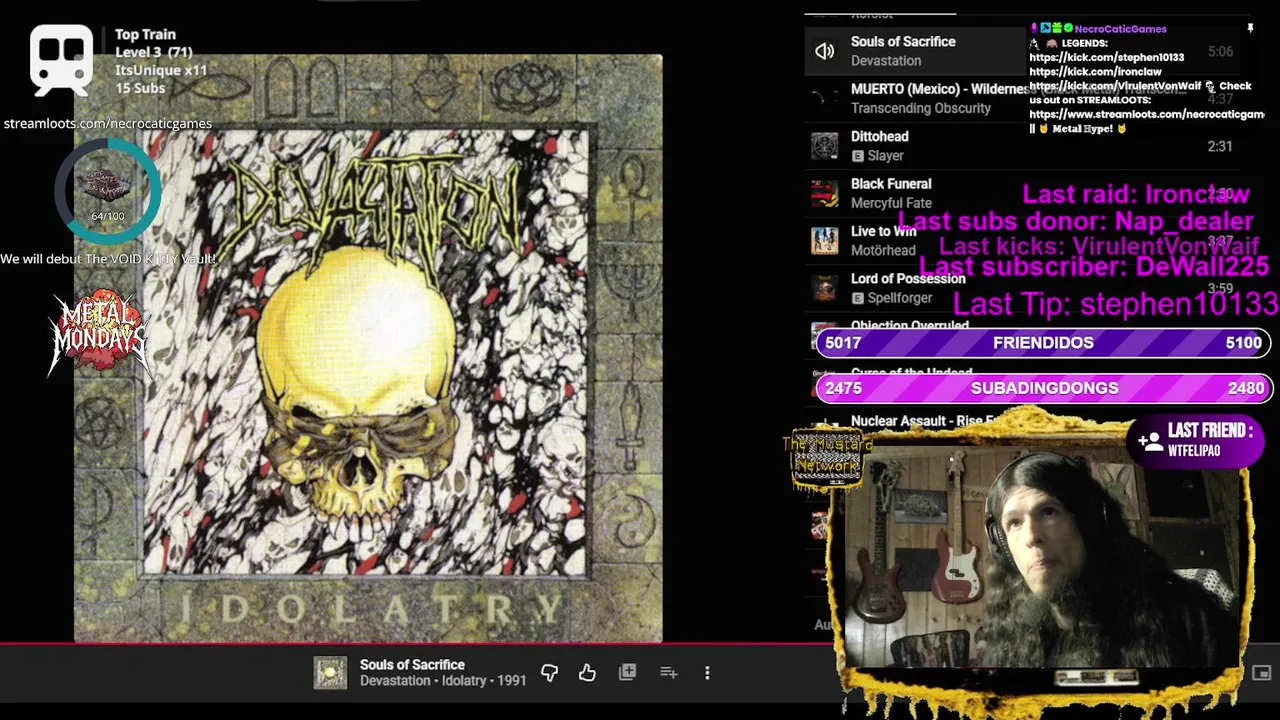
Task: Play MUERTO (Mexico) track from the queue
Action: click(938, 89)
